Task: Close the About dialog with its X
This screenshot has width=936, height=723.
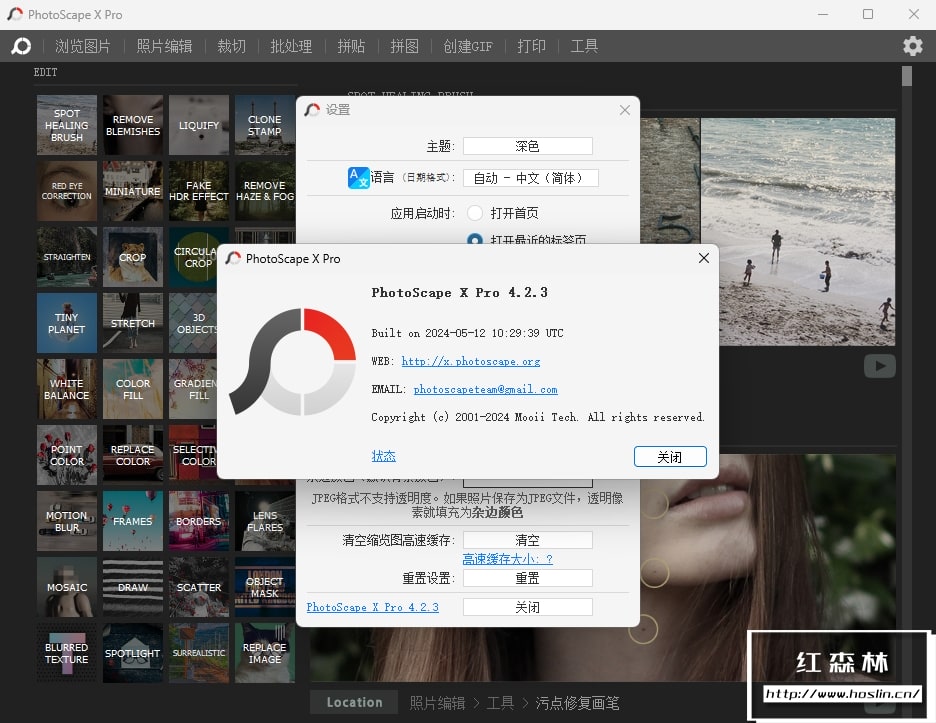Action: coord(704,258)
